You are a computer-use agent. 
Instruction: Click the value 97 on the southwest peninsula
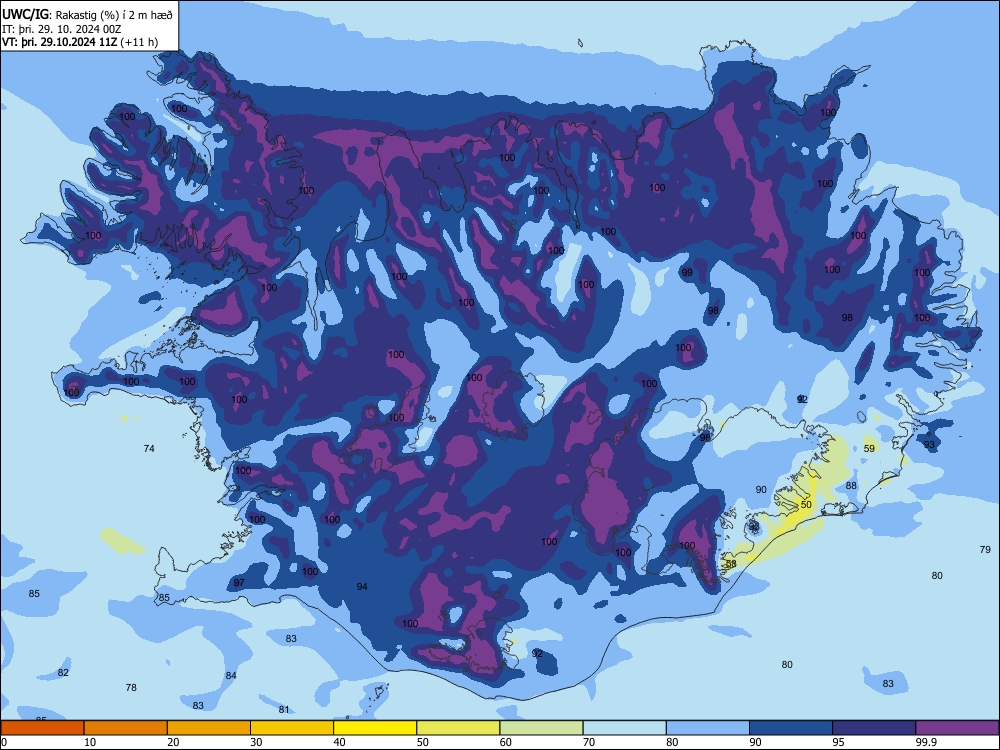(239, 582)
